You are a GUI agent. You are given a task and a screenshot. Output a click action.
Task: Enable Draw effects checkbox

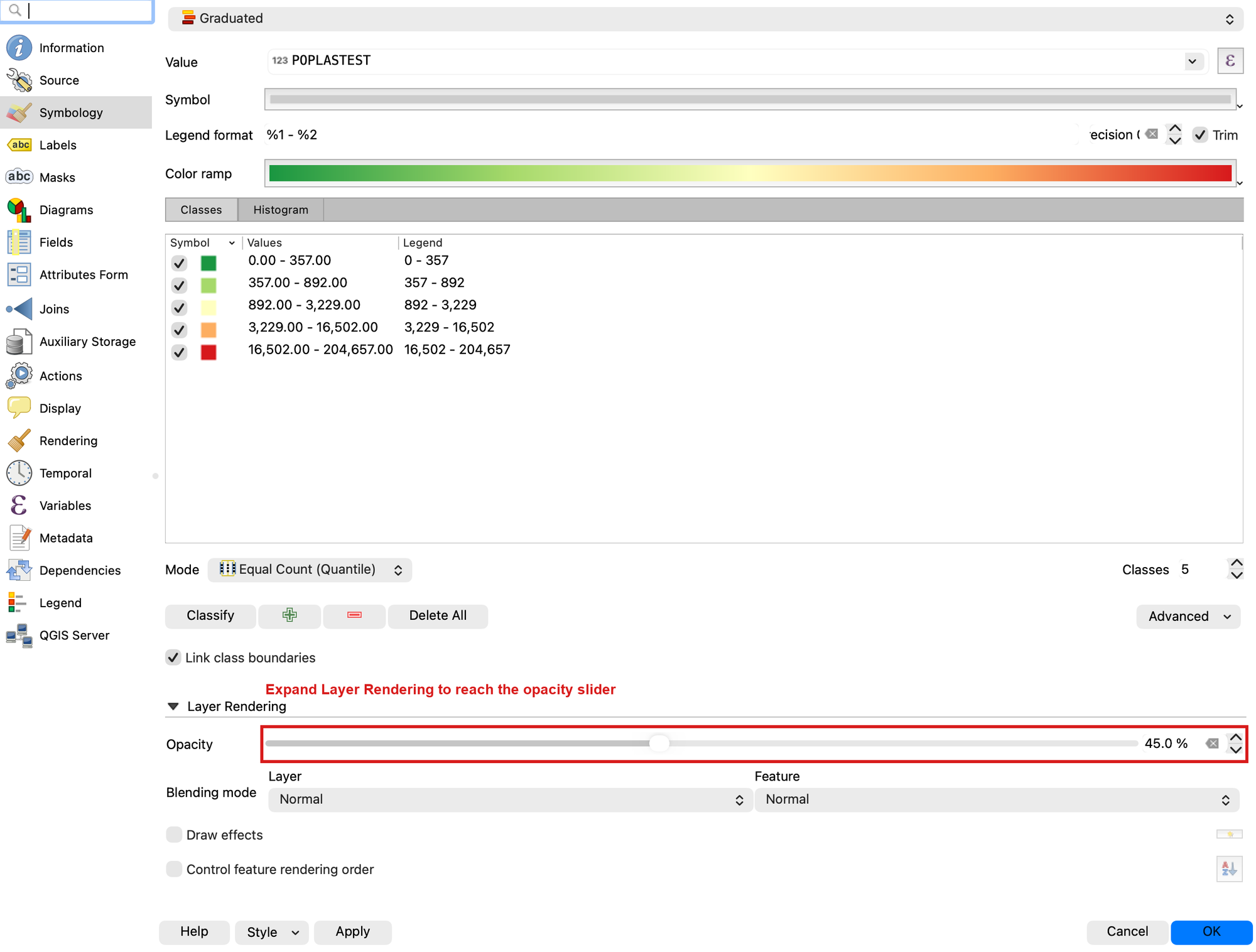tap(174, 835)
